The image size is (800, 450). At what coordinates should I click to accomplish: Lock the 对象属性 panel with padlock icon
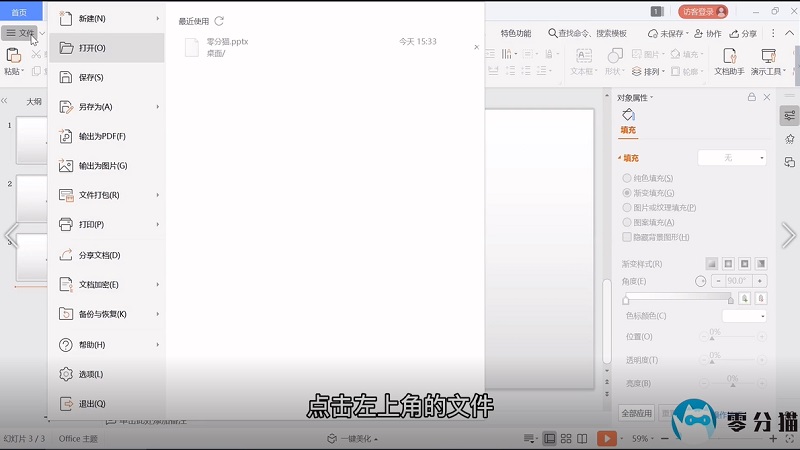click(752, 97)
